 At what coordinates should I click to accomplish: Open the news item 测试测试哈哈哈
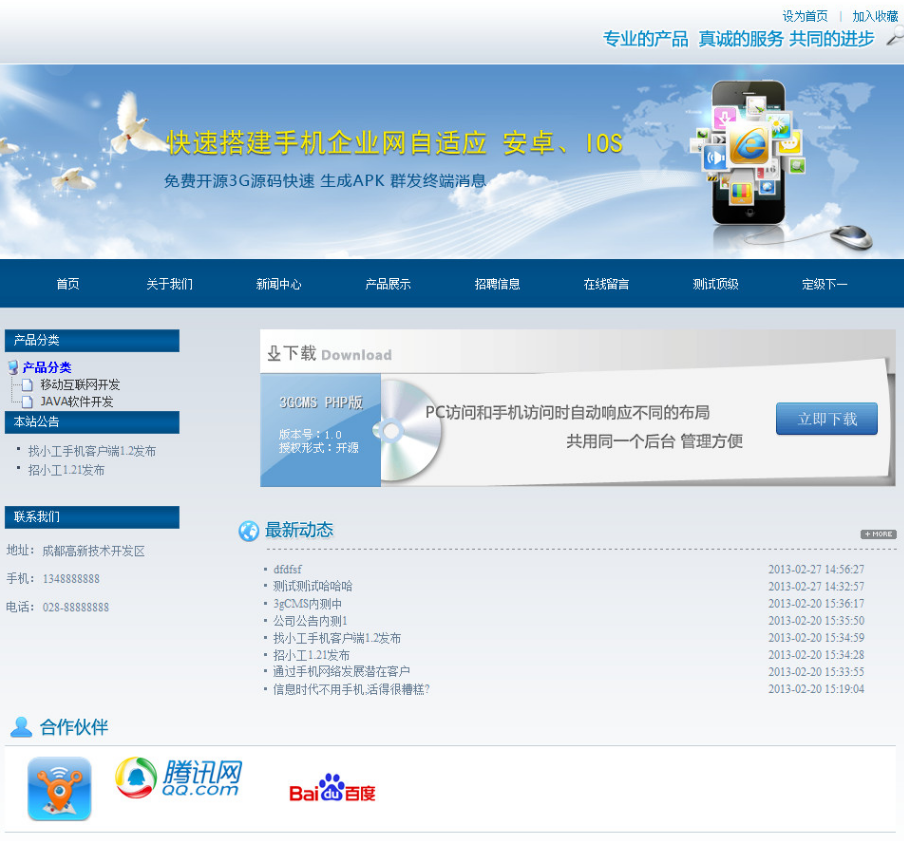tap(312, 586)
